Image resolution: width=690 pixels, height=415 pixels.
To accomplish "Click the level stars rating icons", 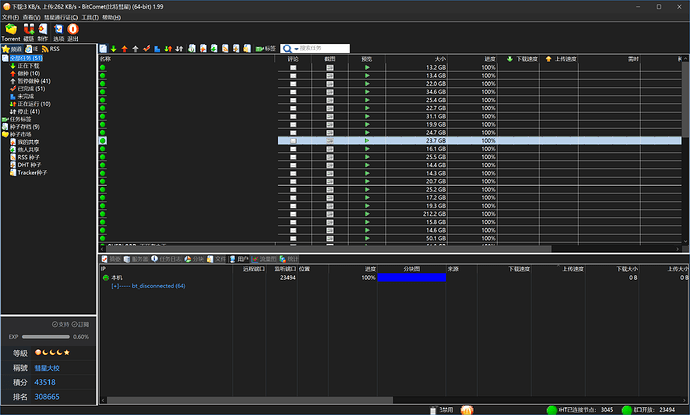I will [x=52, y=353].
